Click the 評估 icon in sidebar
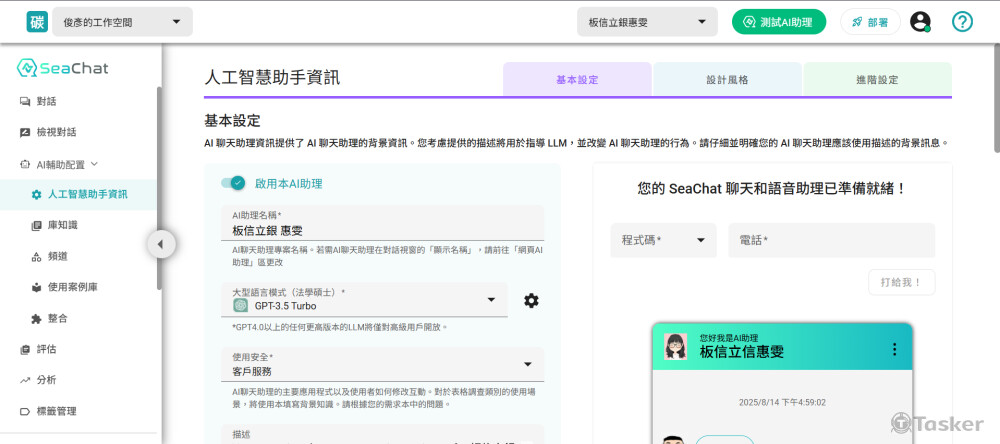 pos(25,349)
